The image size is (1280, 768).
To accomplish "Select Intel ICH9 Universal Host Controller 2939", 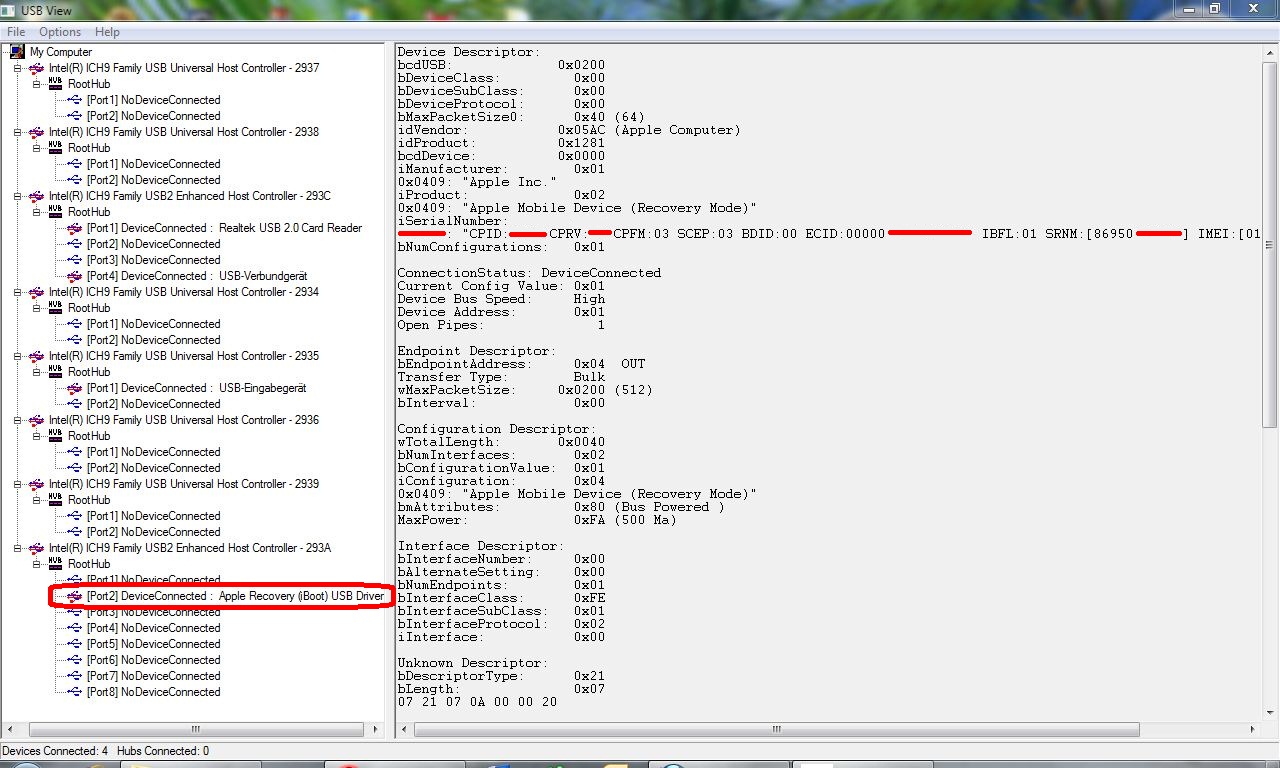I will [x=184, y=484].
